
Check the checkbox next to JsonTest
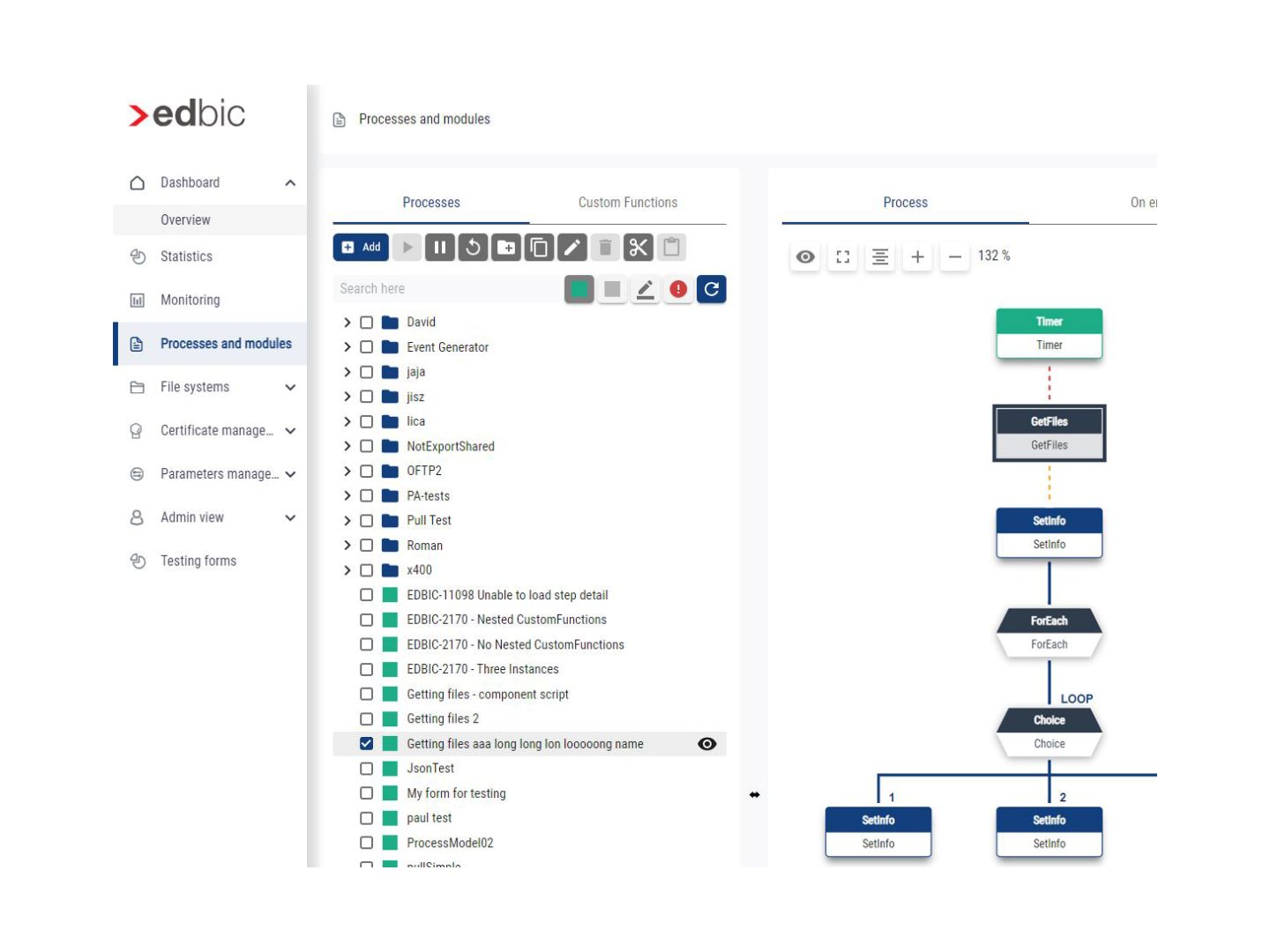pyautogui.click(x=368, y=768)
